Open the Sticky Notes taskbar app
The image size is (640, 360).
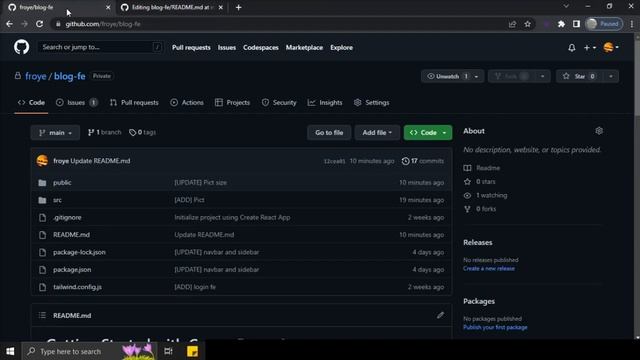coord(192,351)
